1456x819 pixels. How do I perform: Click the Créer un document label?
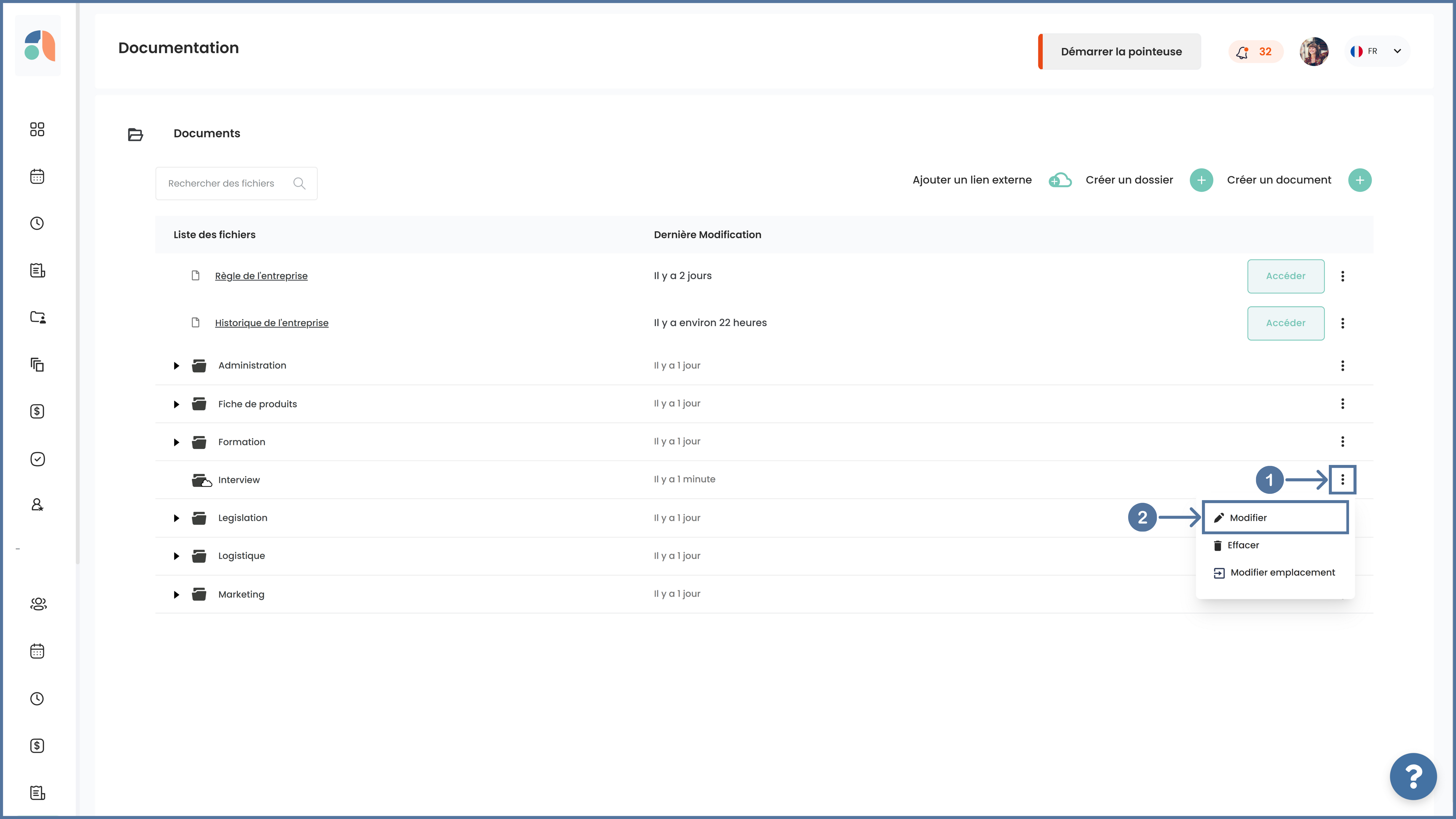tap(1279, 180)
